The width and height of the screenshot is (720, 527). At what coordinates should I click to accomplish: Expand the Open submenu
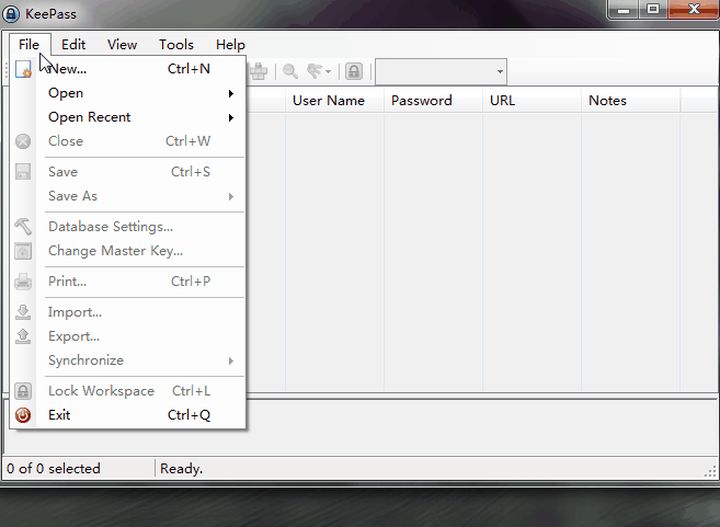click(x=140, y=93)
